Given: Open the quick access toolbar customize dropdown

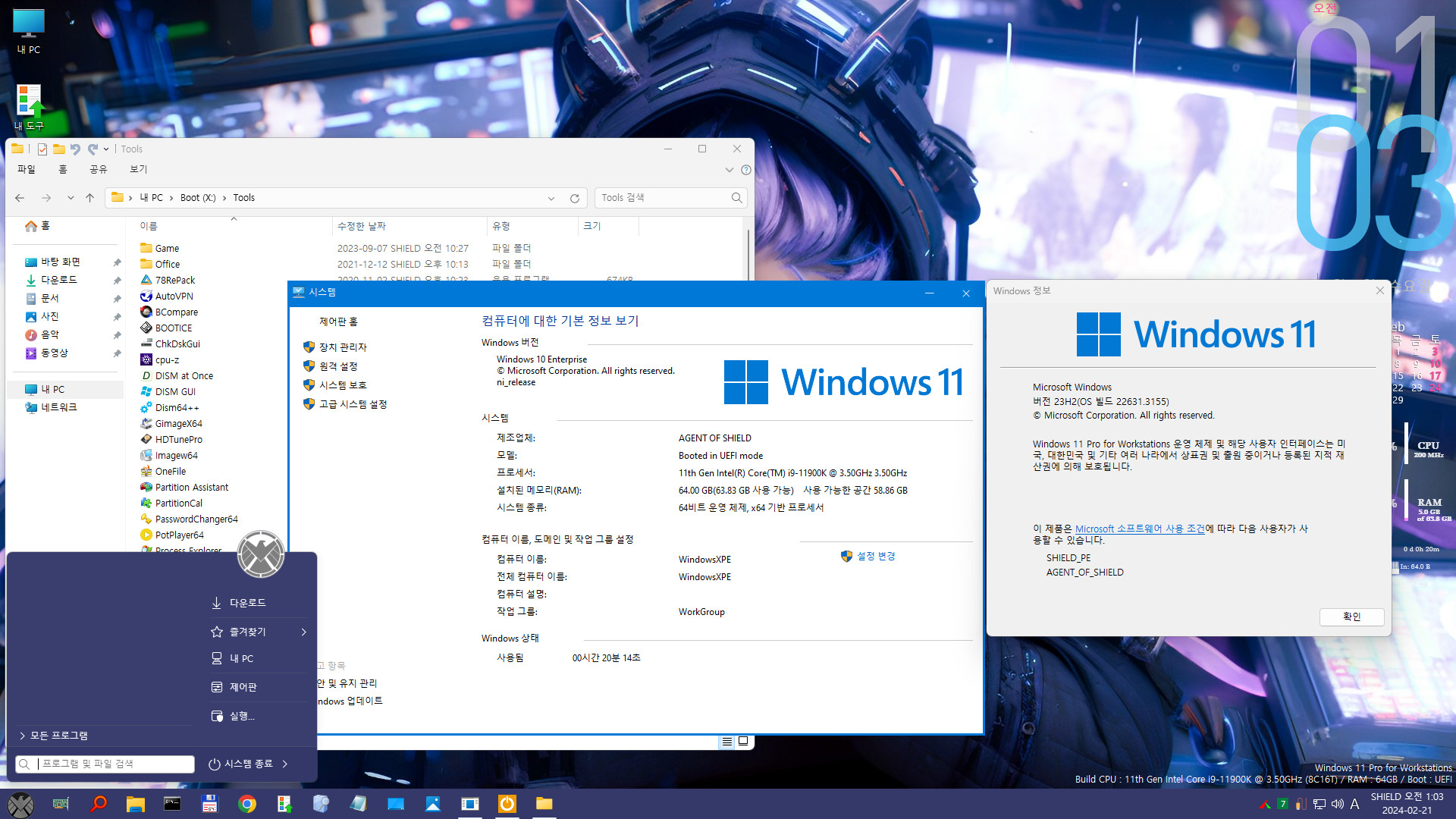Looking at the screenshot, I should click(106, 149).
